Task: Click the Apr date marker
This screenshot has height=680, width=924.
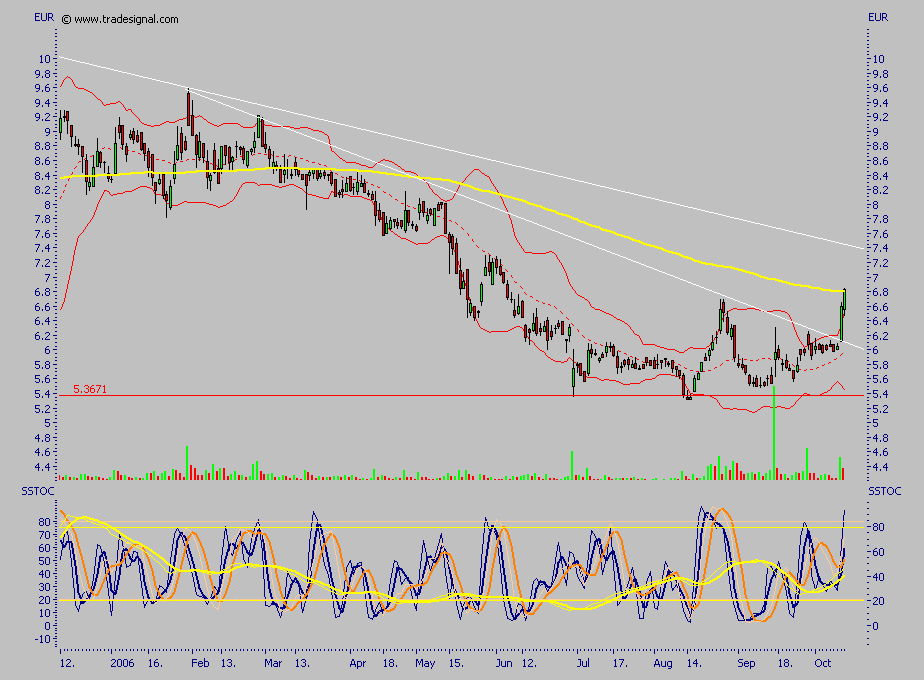Action: (358, 662)
